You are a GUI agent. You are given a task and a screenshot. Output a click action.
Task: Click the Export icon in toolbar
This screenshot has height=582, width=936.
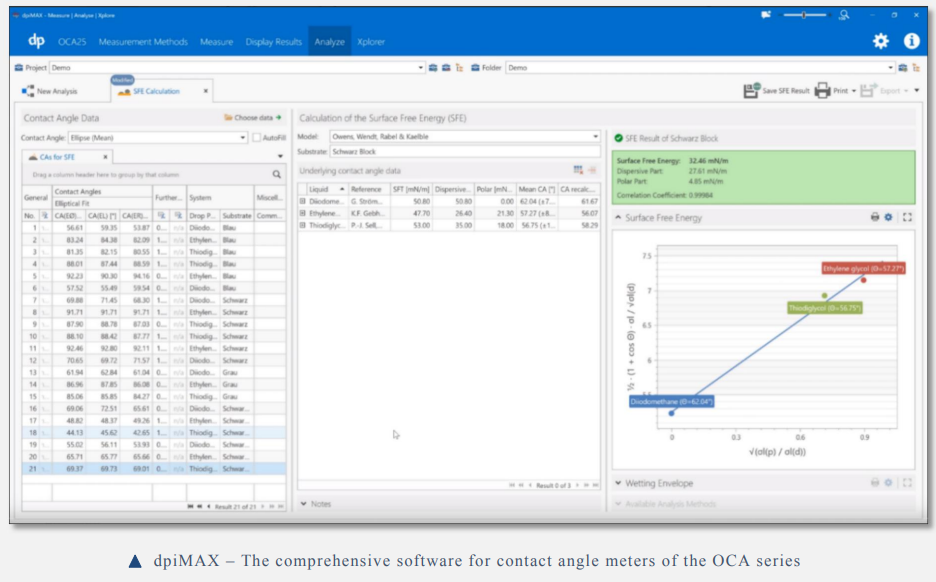point(869,91)
